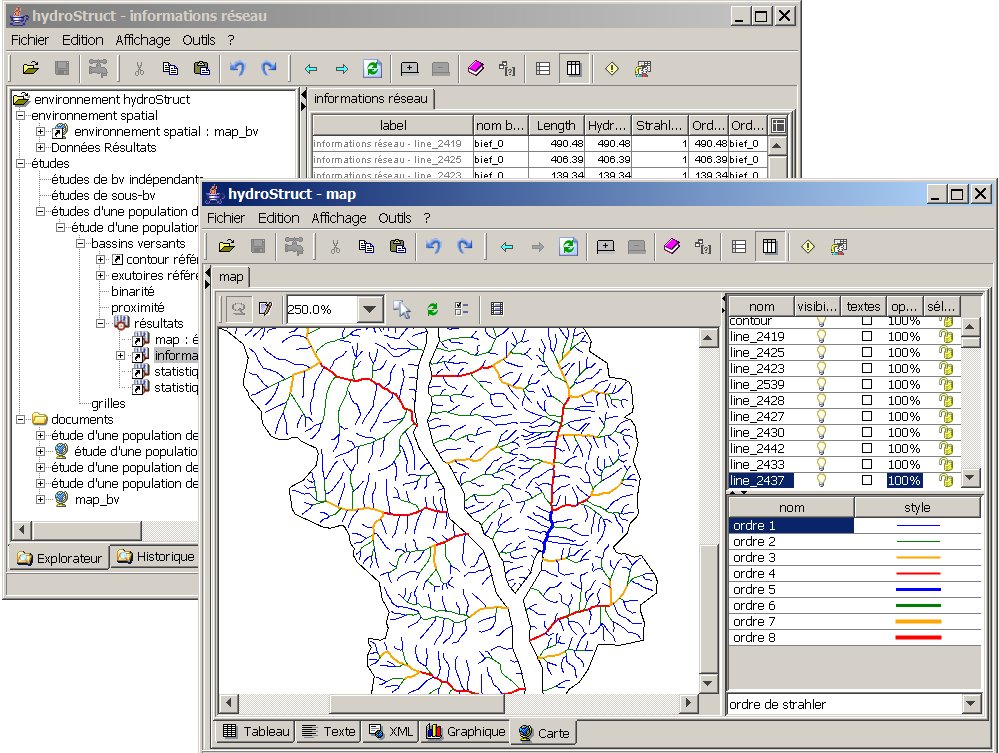Collapse the bassins versants tree node
This screenshot has height=753, width=999.
(81, 243)
